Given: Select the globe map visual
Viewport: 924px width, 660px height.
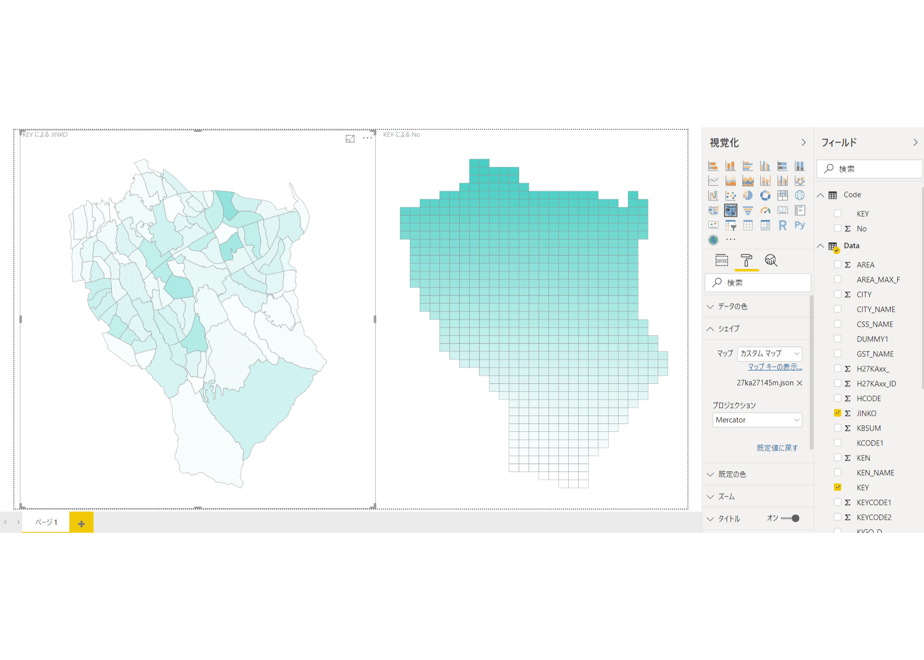Looking at the screenshot, I should [x=800, y=196].
